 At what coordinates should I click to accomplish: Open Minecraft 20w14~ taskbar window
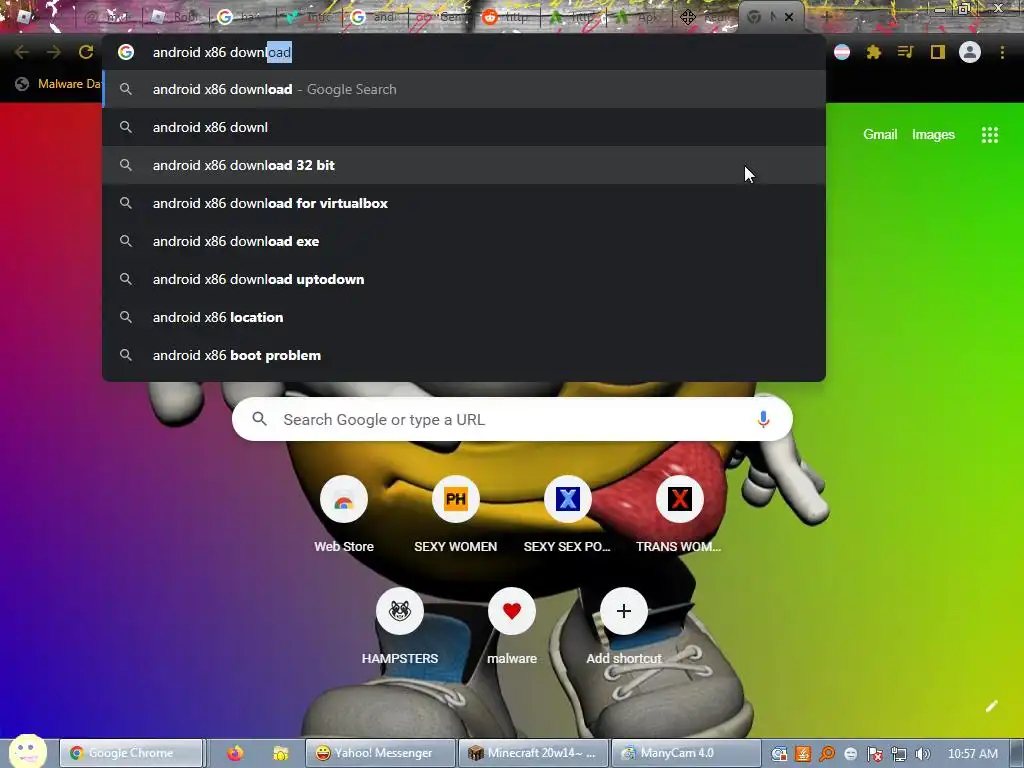click(x=534, y=753)
